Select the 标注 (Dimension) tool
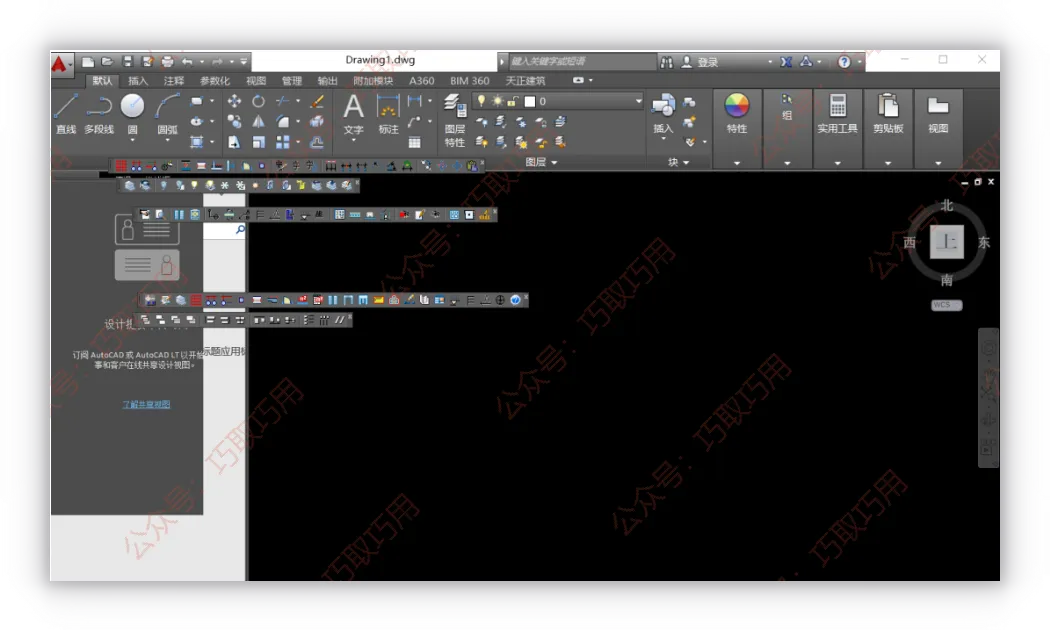Screen dimensions: 1050x631 [x=388, y=114]
